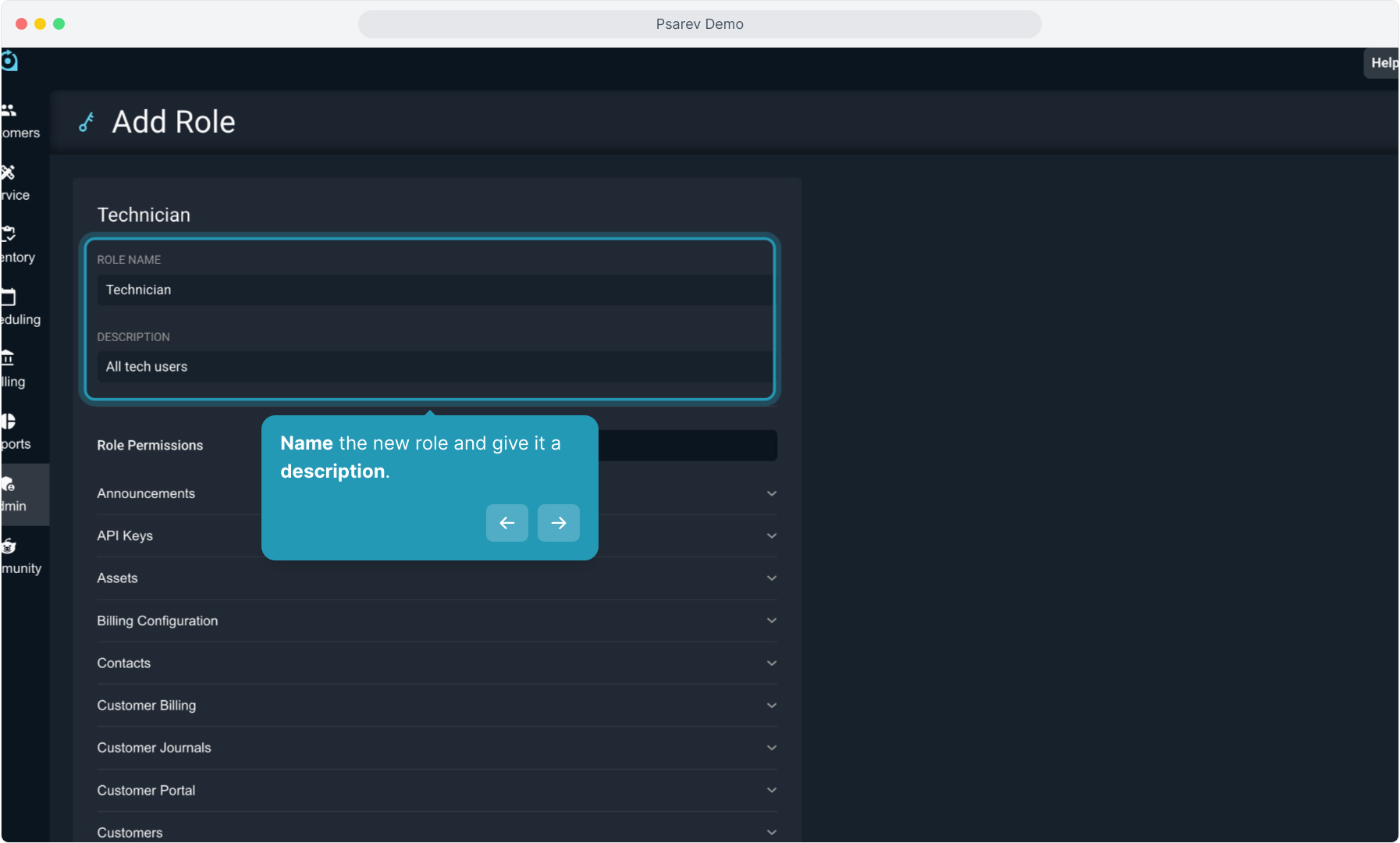Open the Scheduling calendar sidebar icon
The width and height of the screenshot is (1400, 843).
point(9,297)
